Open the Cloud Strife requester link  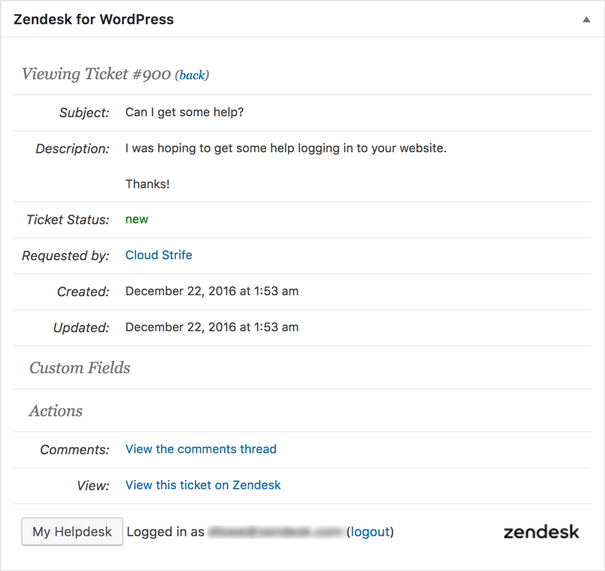tap(159, 255)
